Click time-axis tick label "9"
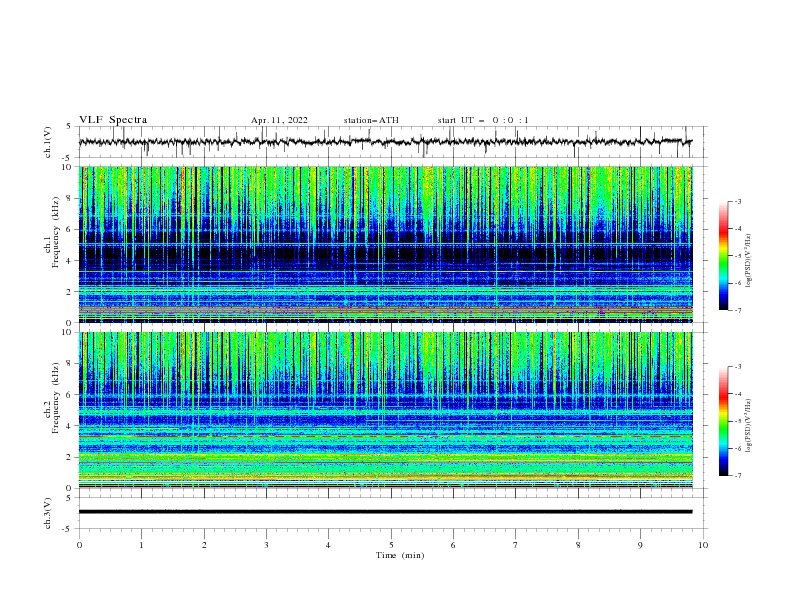 tap(641, 545)
